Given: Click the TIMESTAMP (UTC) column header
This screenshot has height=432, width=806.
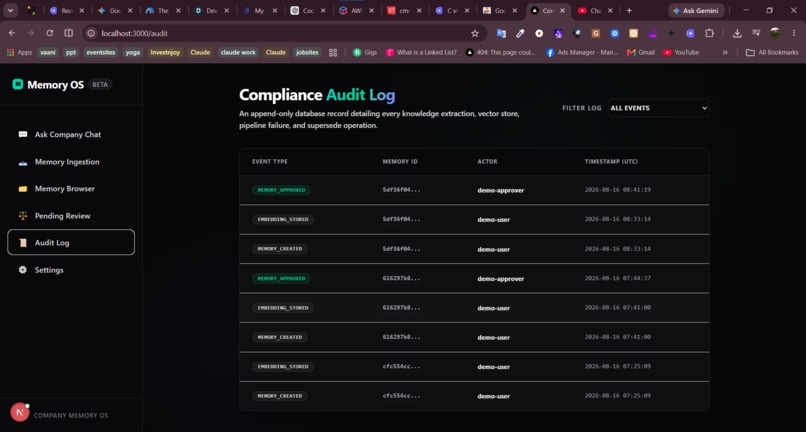Looking at the screenshot, I should (611, 161).
